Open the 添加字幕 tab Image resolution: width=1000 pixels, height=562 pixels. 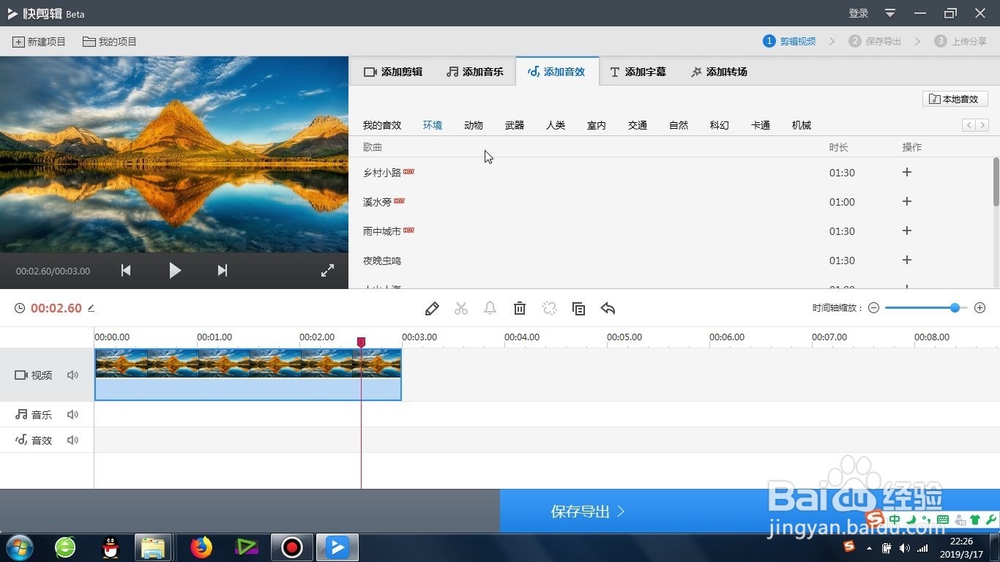click(x=638, y=71)
